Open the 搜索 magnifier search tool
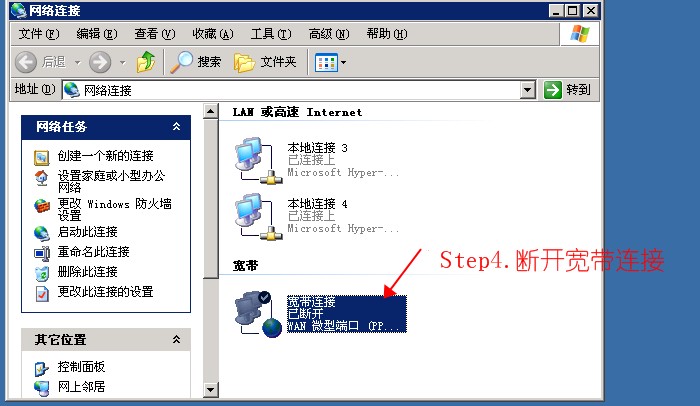700x406 pixels. coord(181,62)
